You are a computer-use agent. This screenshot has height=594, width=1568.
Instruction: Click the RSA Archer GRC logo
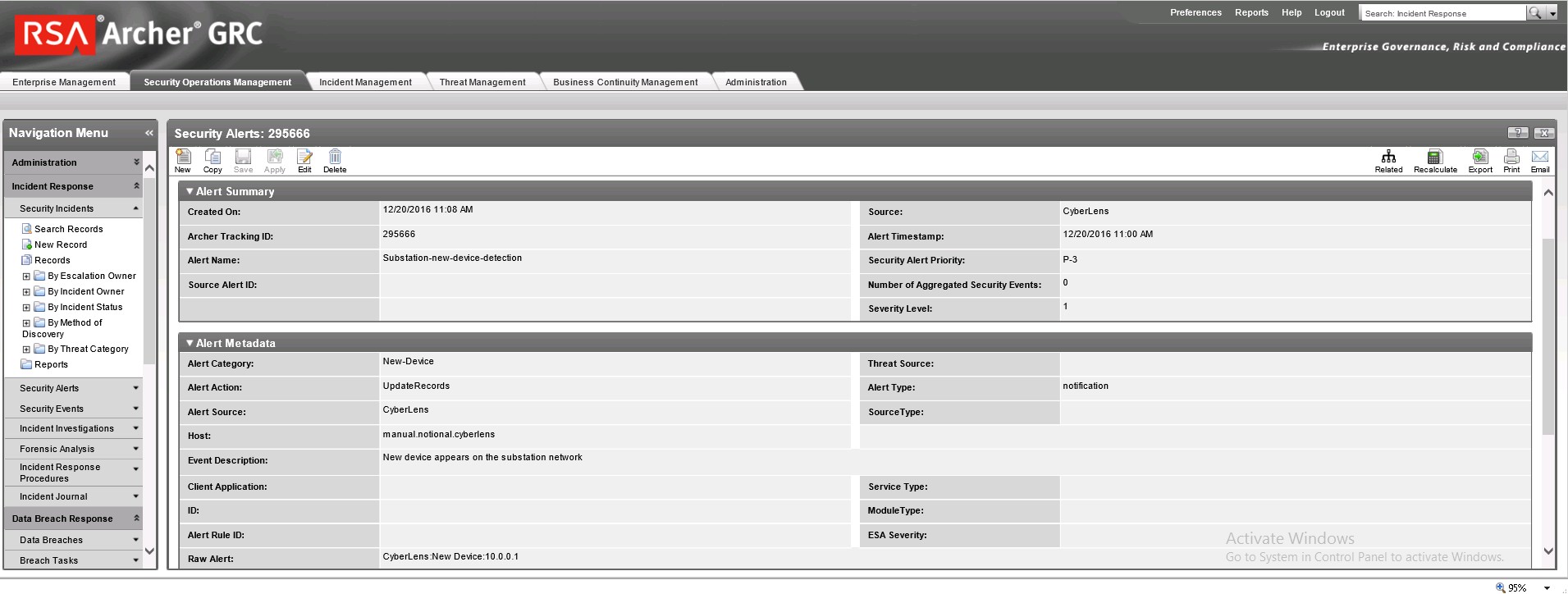coord(139,34)
